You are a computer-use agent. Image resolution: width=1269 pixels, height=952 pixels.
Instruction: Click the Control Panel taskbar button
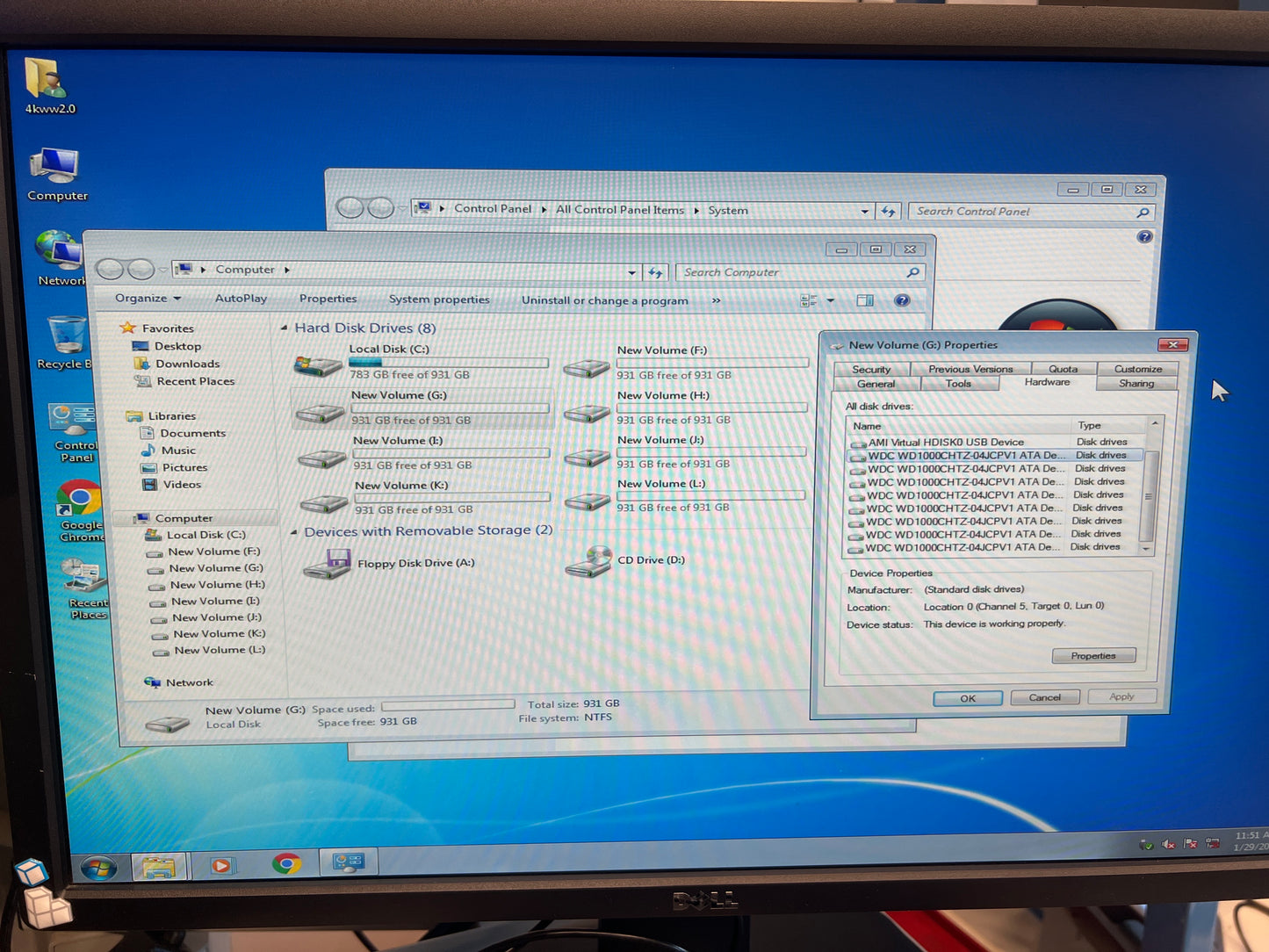(x=349, y=862)
